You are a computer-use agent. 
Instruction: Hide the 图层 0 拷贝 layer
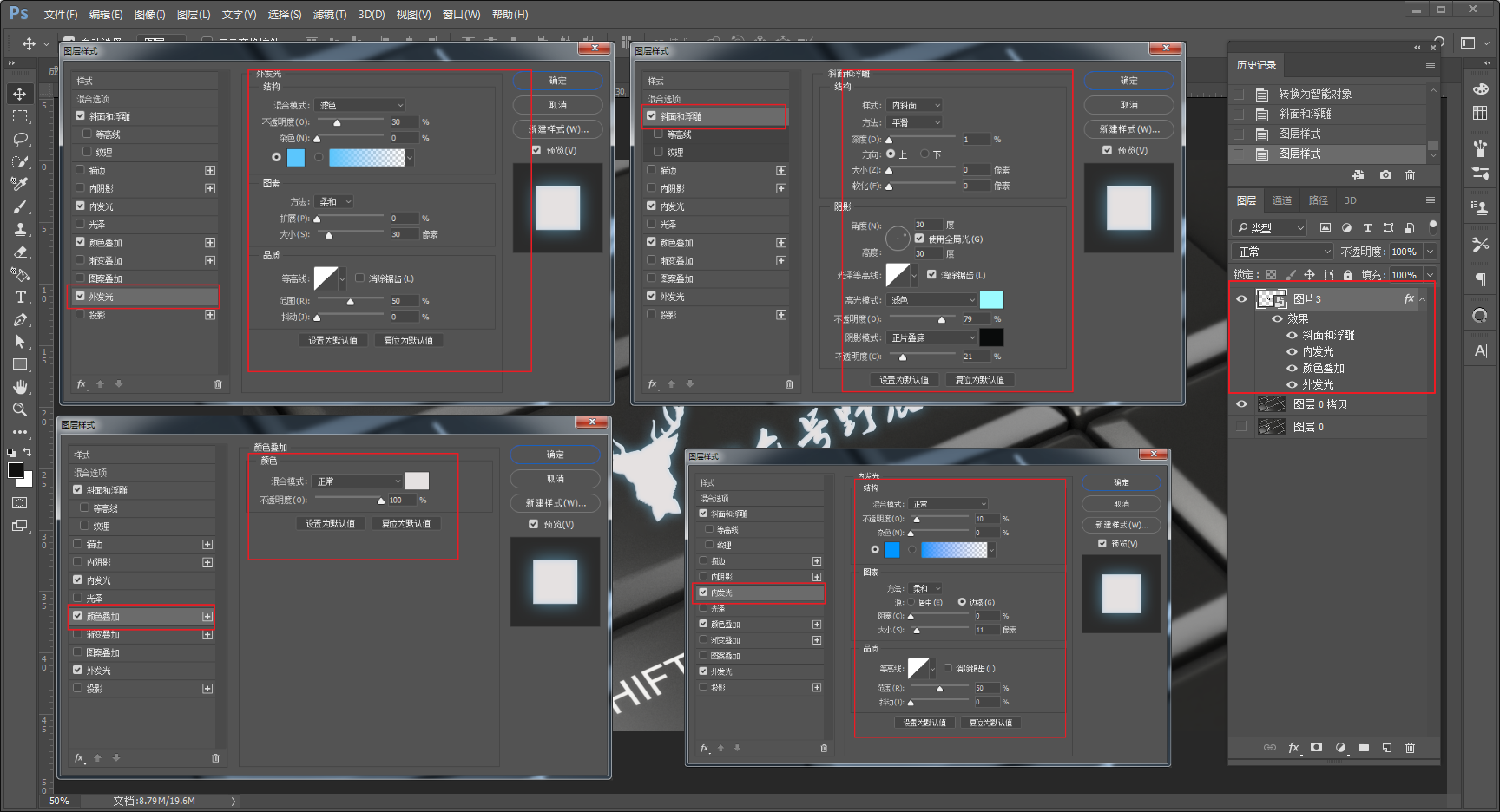[x=1241, y=404]
